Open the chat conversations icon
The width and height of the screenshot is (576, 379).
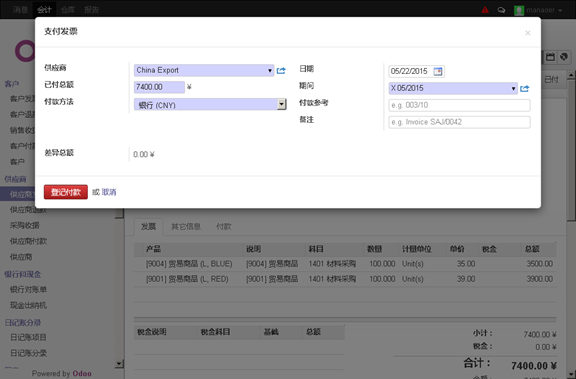point(501,10)
